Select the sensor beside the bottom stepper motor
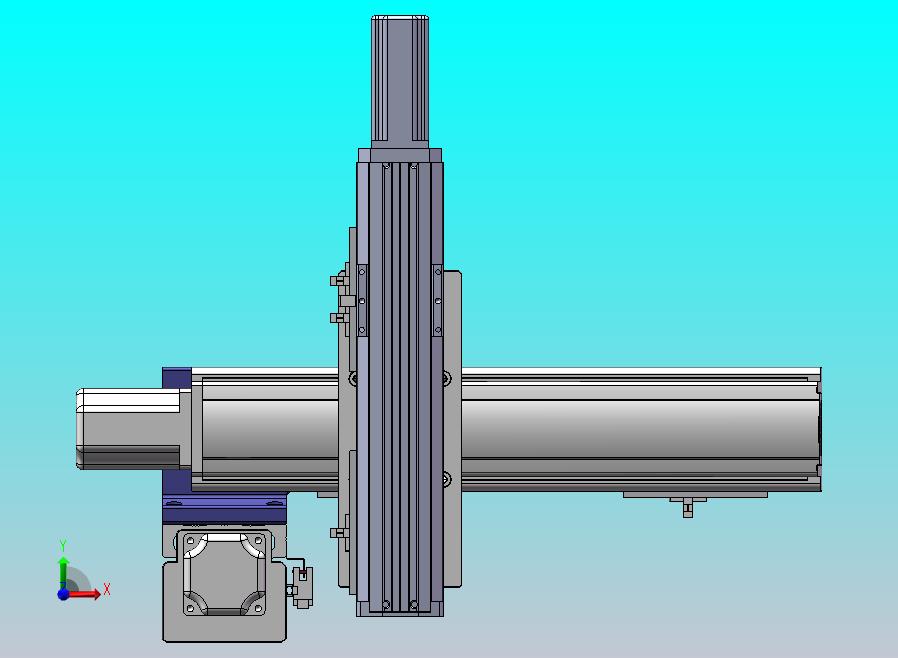 pos(302,586)
